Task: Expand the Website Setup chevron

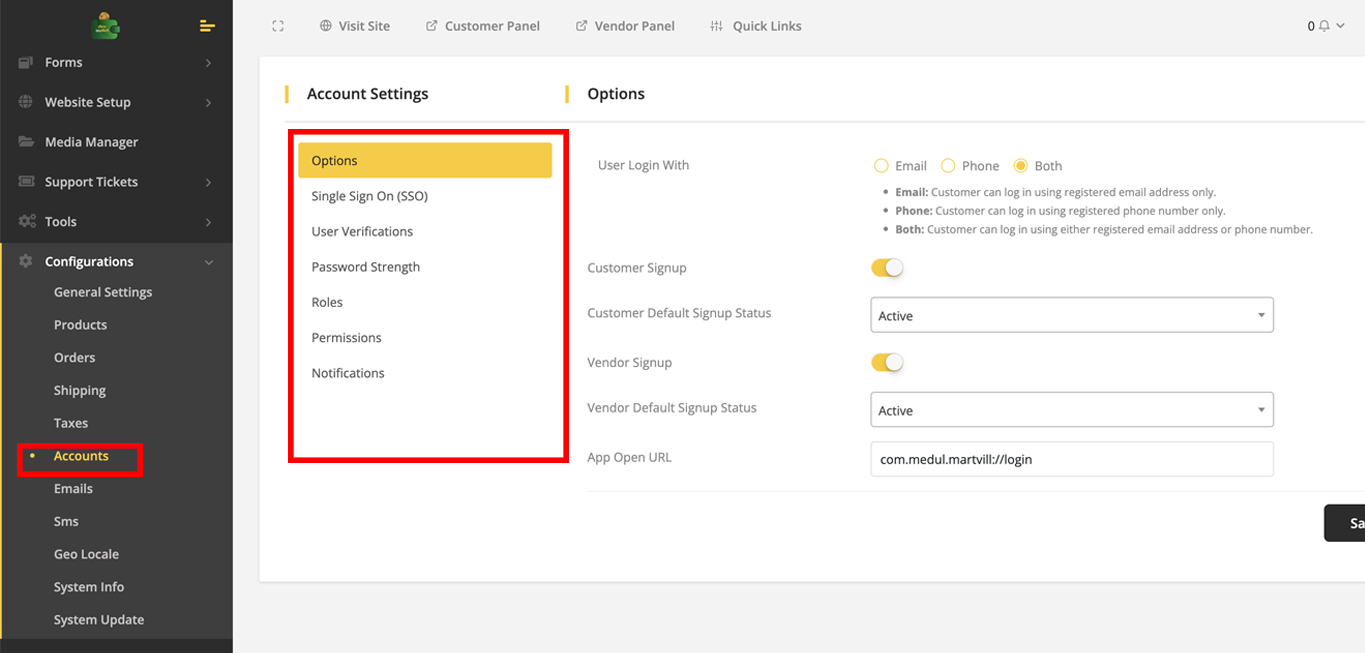Action: (x=208, y=103)
